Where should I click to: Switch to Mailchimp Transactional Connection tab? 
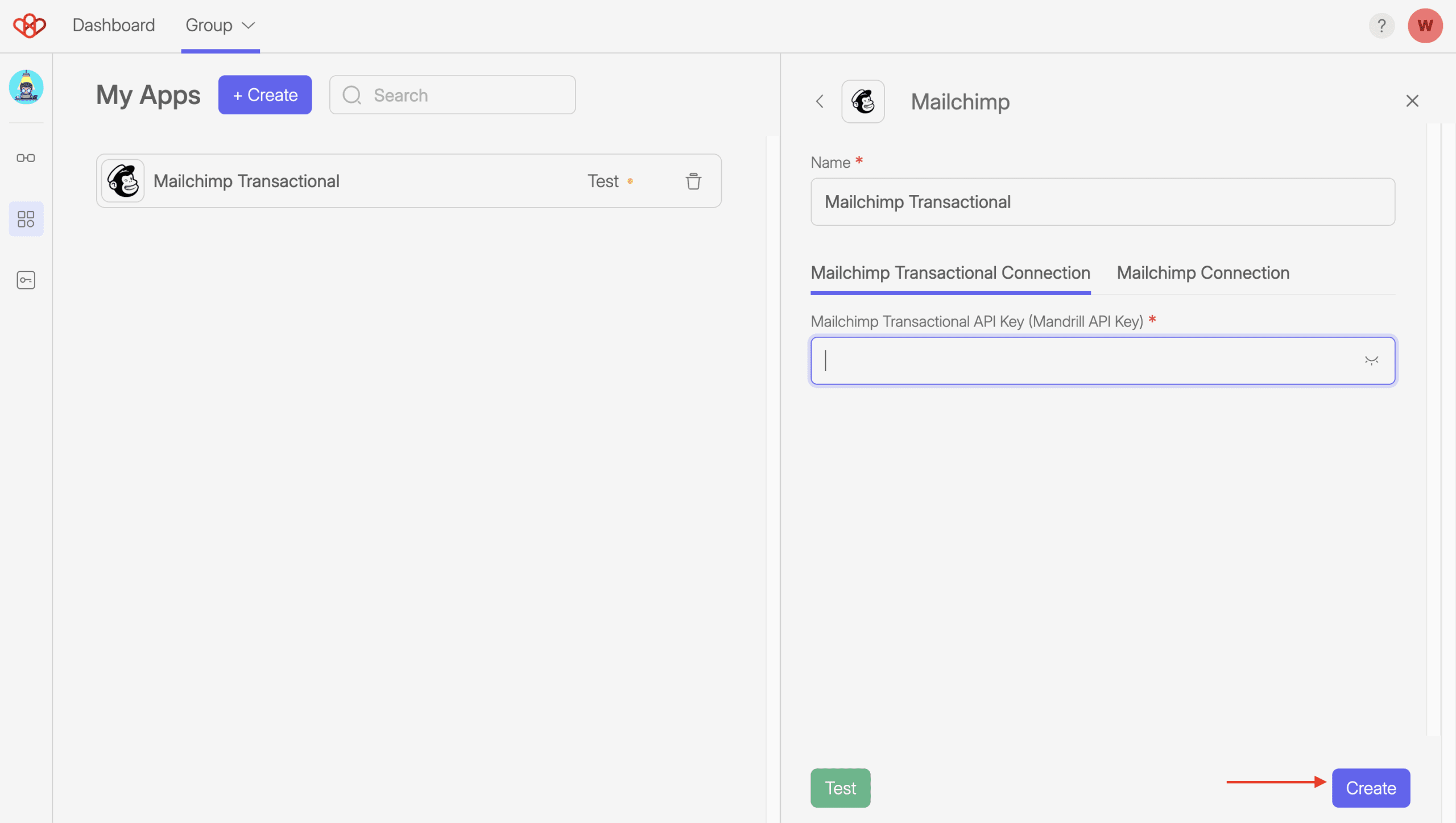tap(950, 273)
